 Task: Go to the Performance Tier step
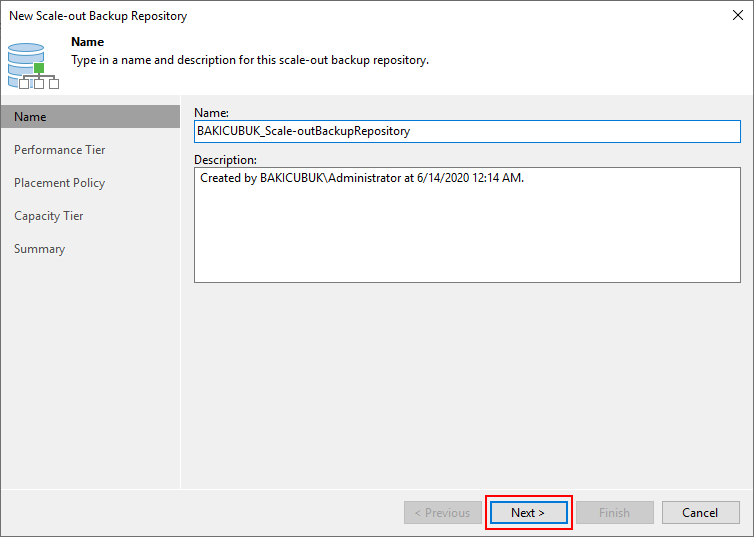[x=60, y=150]
